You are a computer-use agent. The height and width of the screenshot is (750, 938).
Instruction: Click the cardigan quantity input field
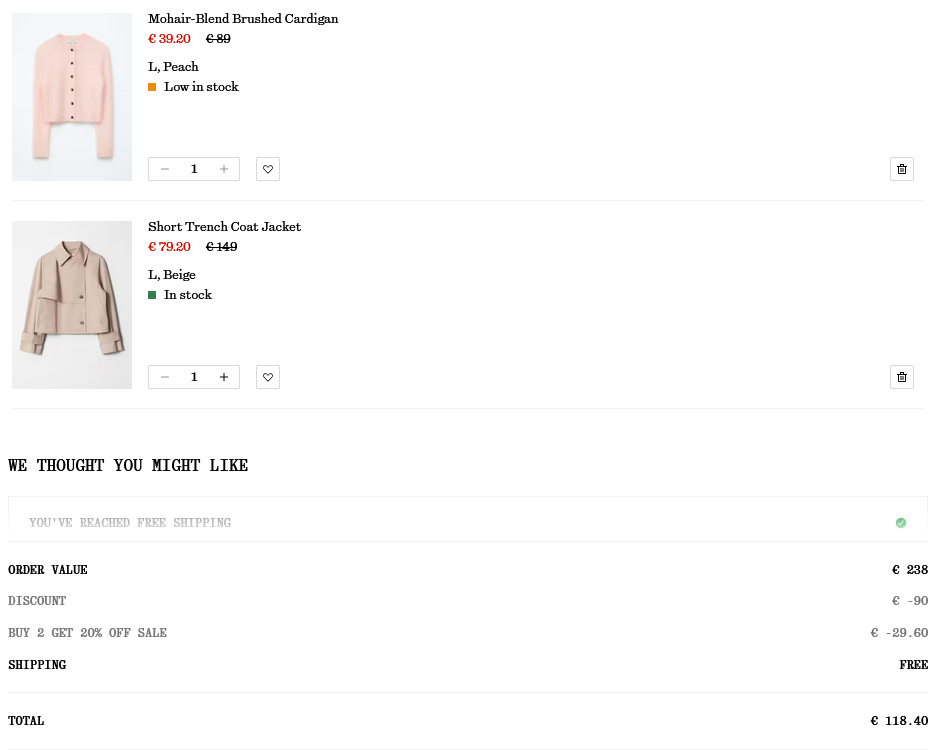[194, 169]
